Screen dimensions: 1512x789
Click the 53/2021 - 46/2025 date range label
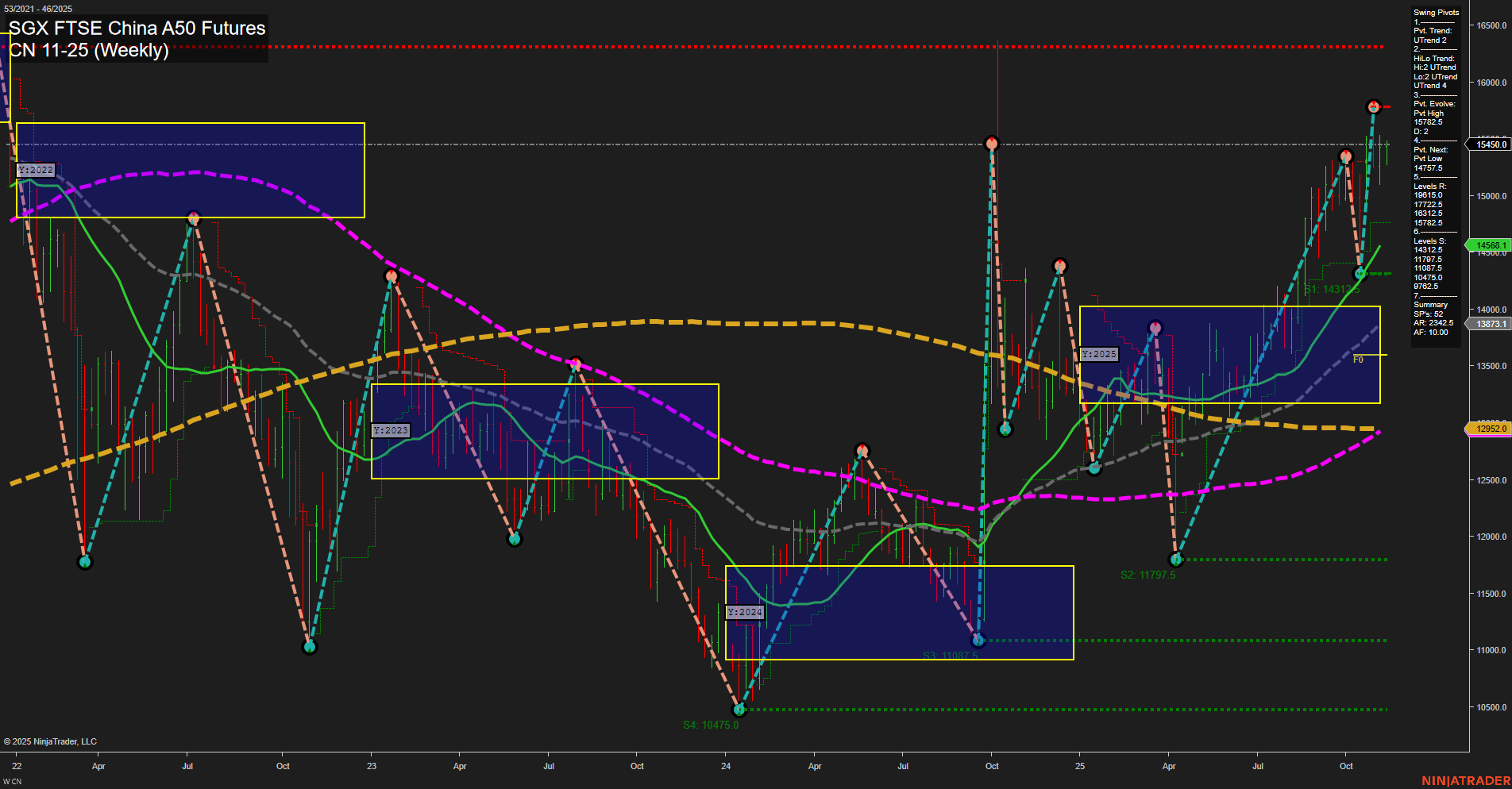[37, 6]
